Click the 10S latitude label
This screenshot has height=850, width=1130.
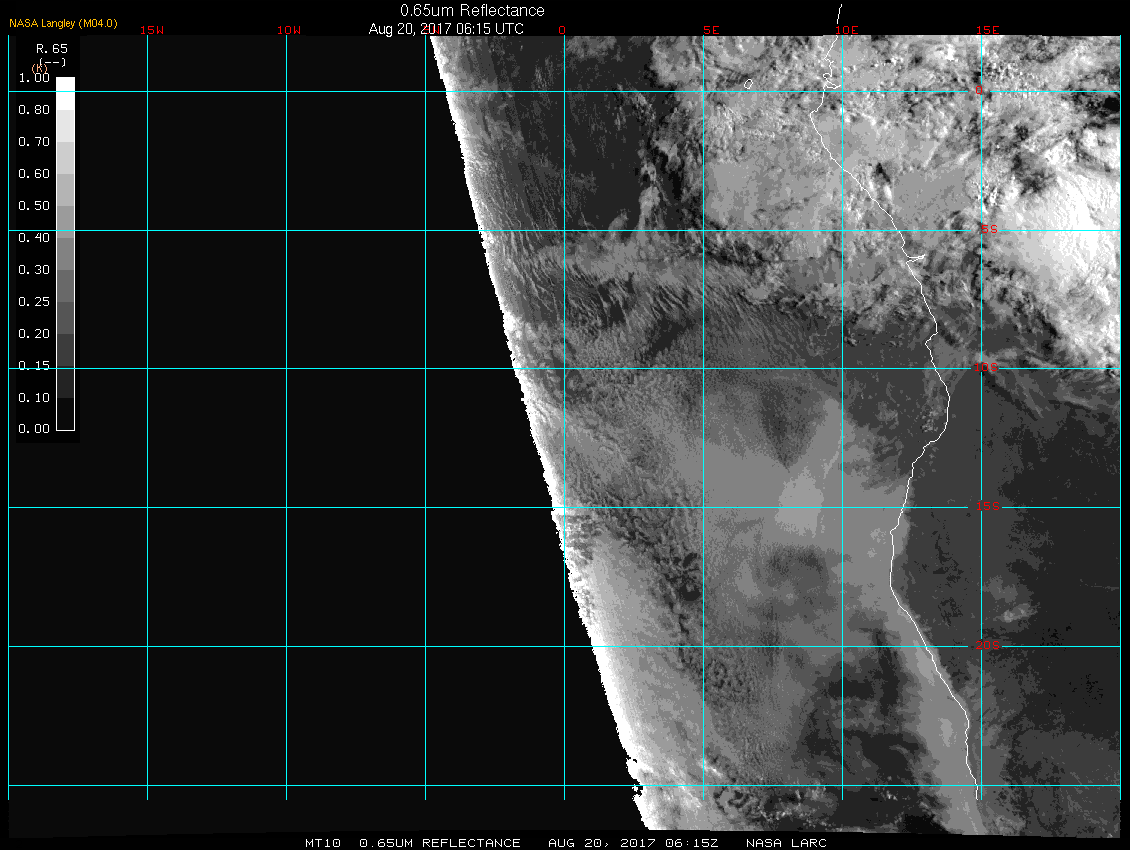click(987, 368)
